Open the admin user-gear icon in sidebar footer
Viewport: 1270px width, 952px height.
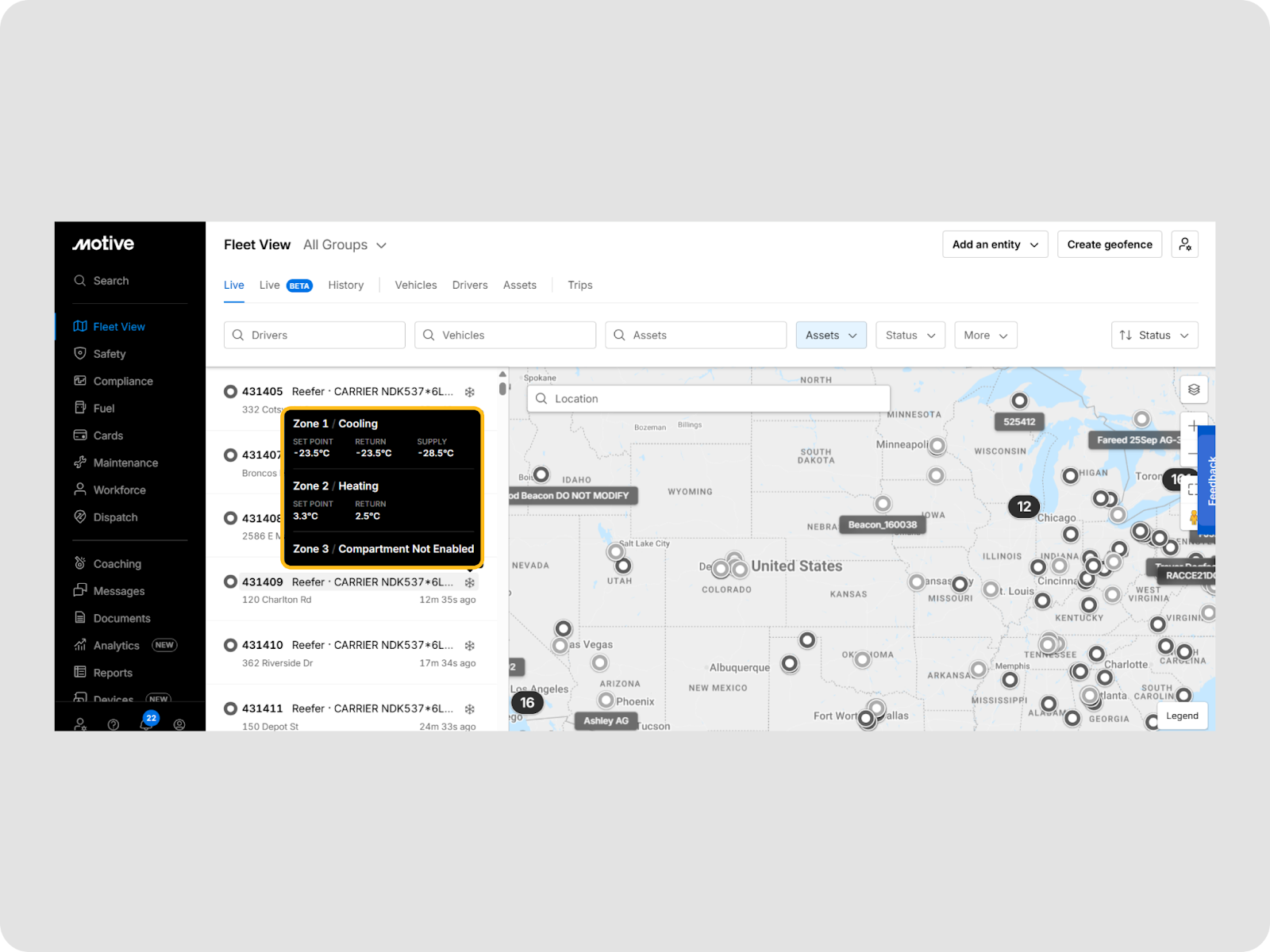(80, 724)
